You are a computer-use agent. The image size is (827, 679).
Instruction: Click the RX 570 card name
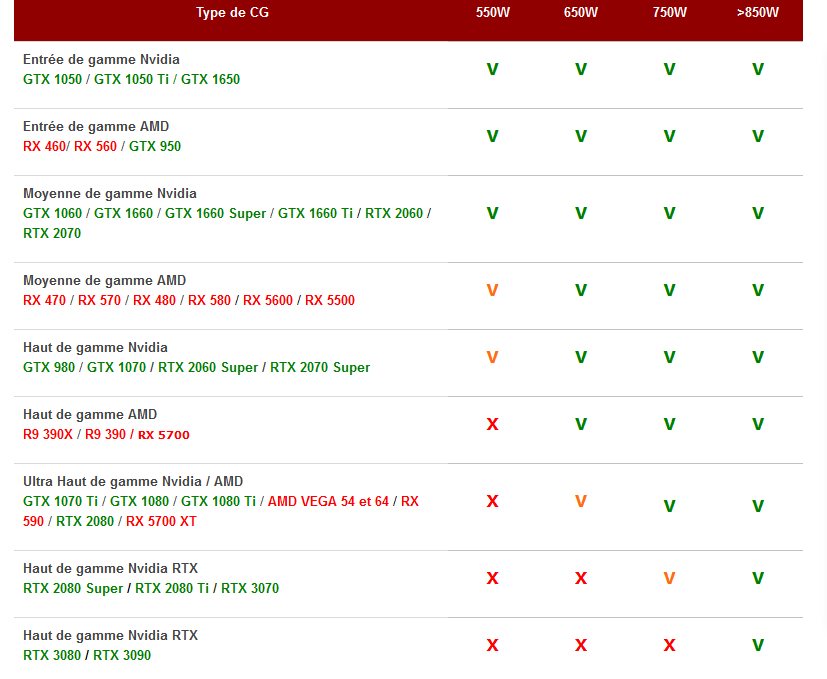99,301
